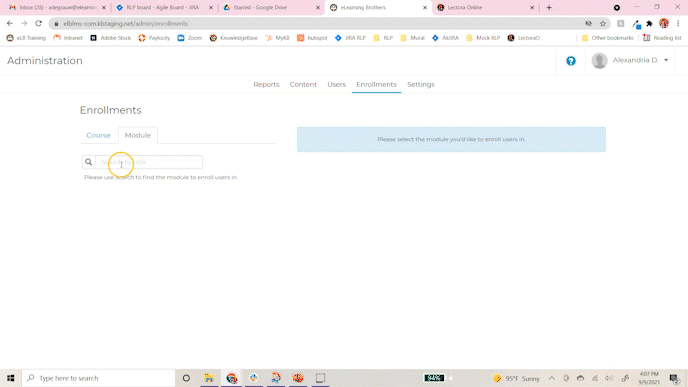Open the Intranet bookmark
The height and width of the screenshot is (387, 688).
tap(68, 38)
